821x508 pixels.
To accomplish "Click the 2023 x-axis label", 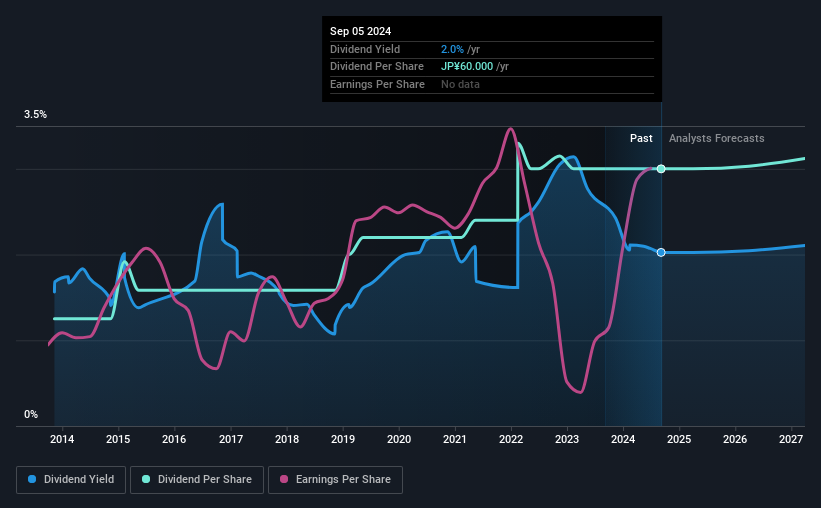I will tap(567, 439).
